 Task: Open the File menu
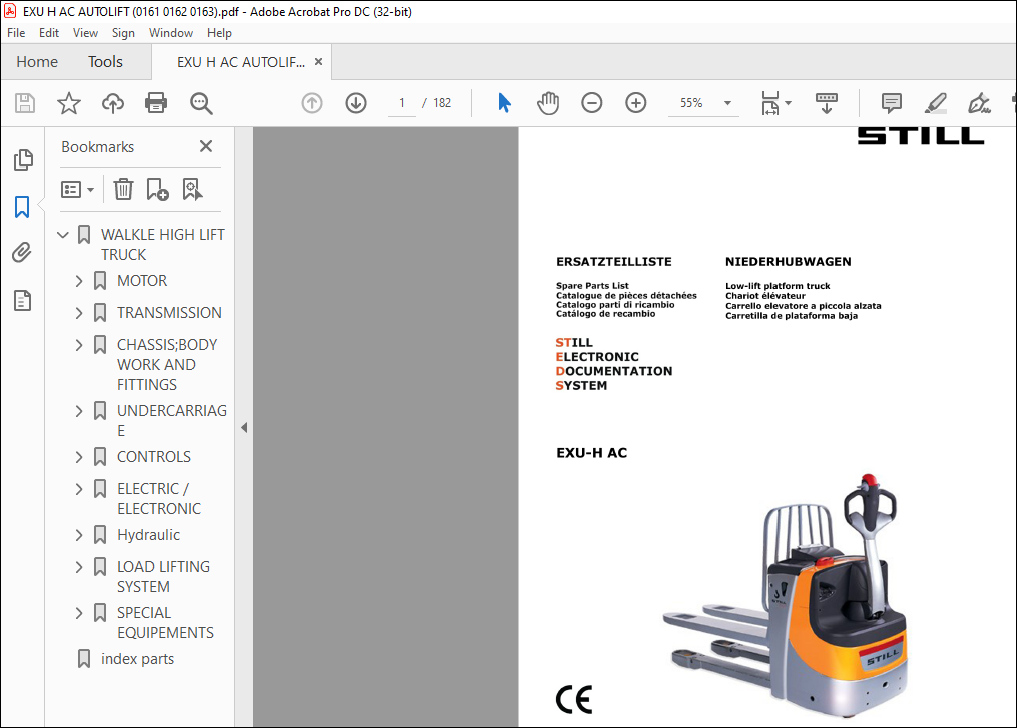pos(16,32)
